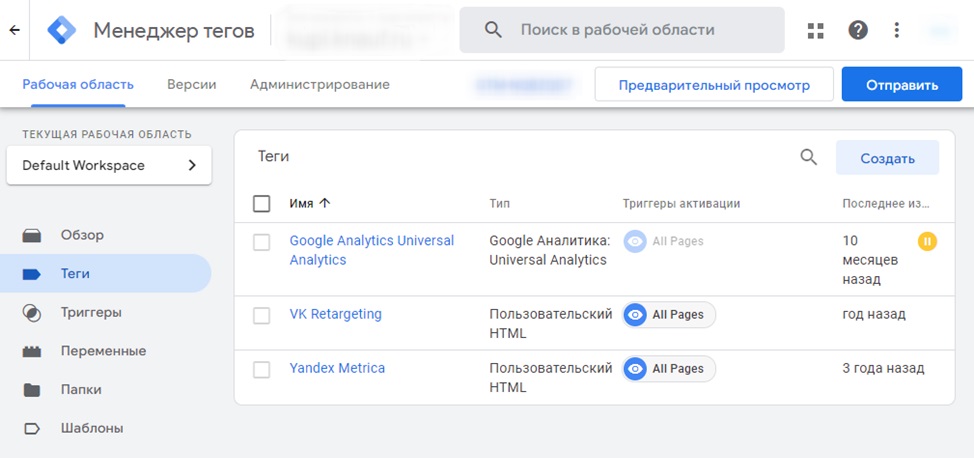Click eye icon of Yandex Metrica trigger
The height and width of the screenshot is (458, 974).
point(635,369)
